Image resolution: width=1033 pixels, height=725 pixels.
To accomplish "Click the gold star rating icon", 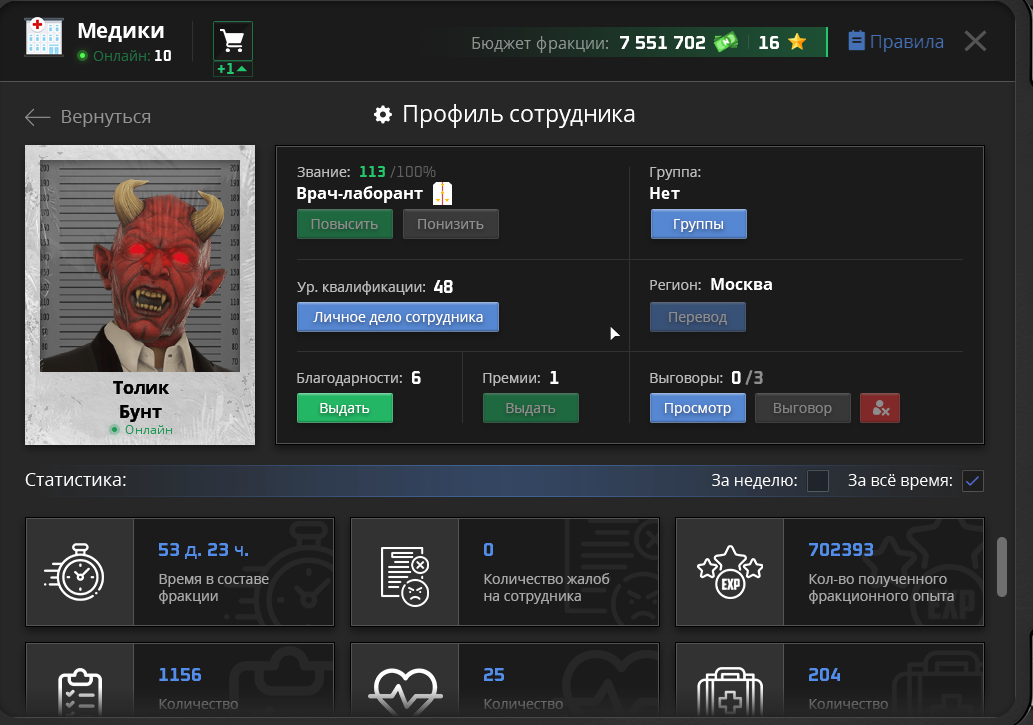I will point(797,42).
